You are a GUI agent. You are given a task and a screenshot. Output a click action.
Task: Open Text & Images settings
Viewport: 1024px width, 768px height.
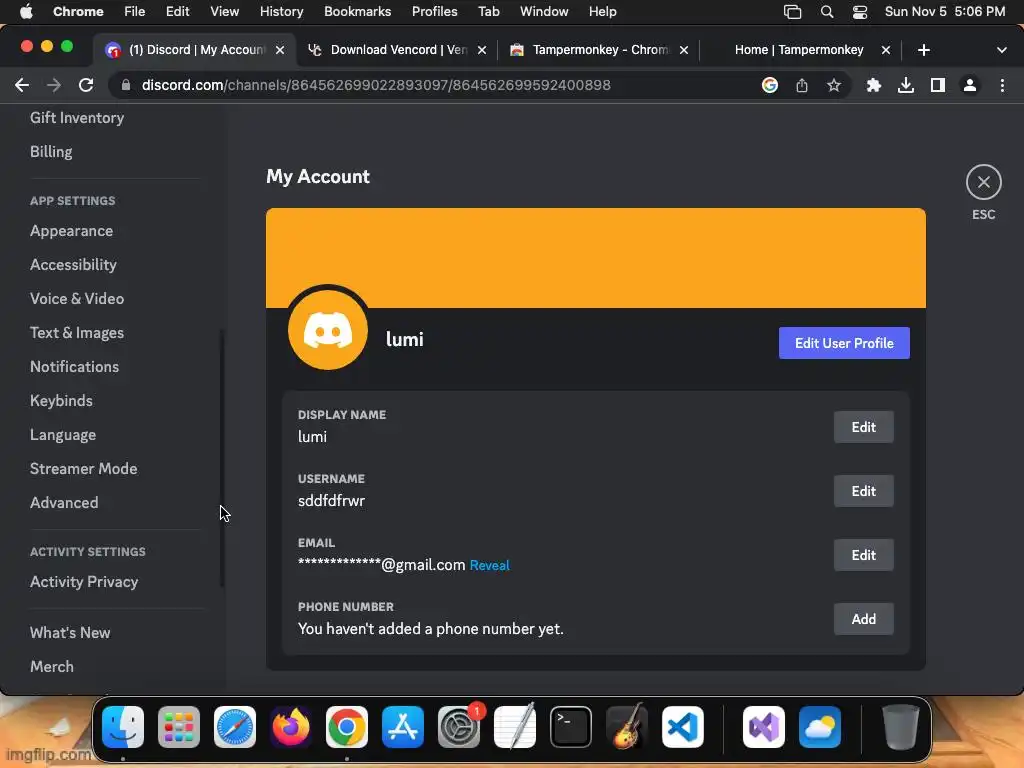(76, 332)
